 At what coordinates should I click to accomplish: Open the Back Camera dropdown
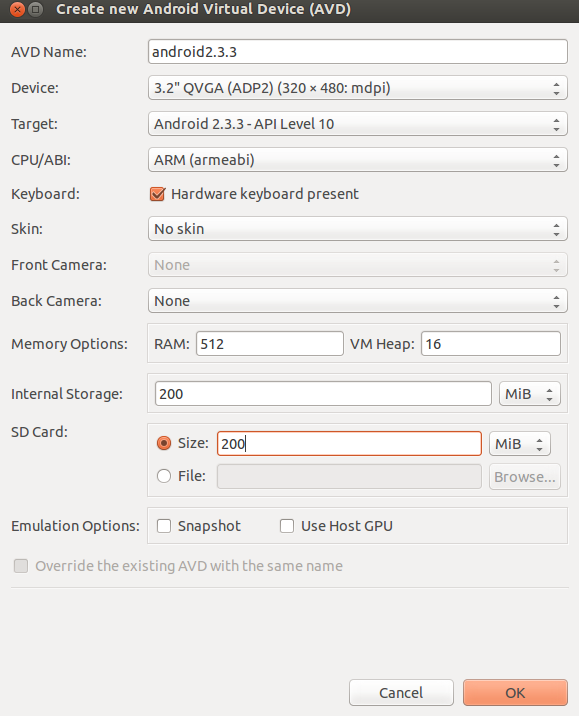(x=358, y=301)
